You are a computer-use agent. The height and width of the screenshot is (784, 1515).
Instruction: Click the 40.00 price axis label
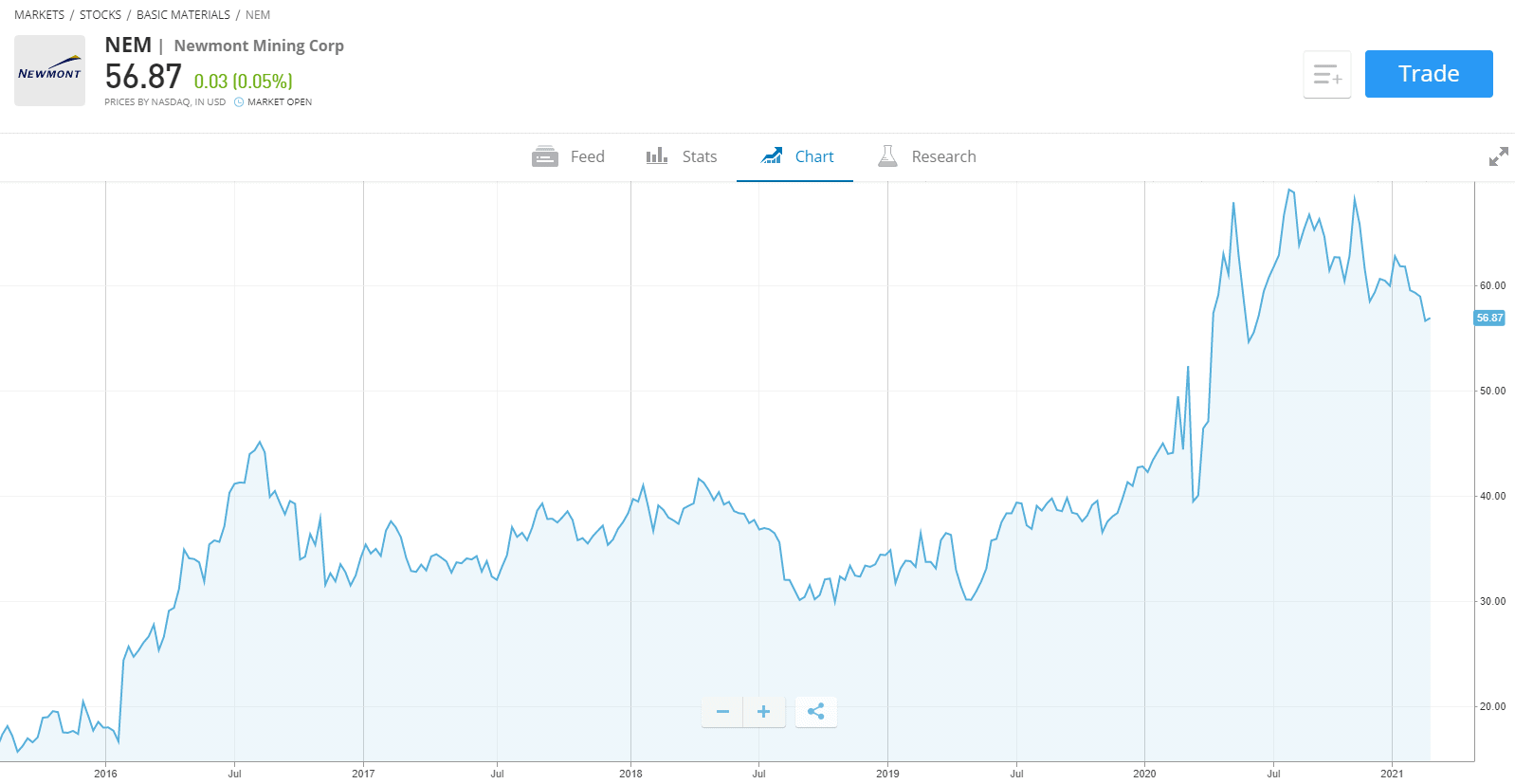point(1492,496)
